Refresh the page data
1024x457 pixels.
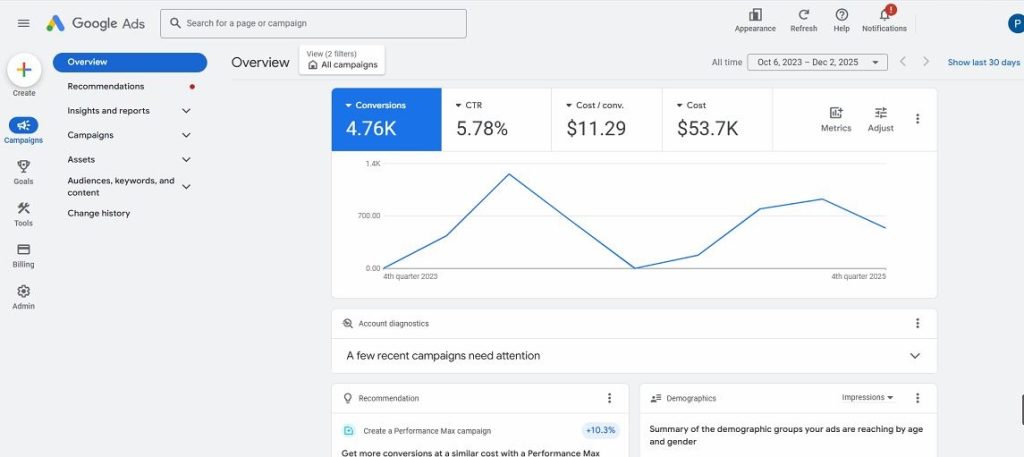click(x=803, y=15)
